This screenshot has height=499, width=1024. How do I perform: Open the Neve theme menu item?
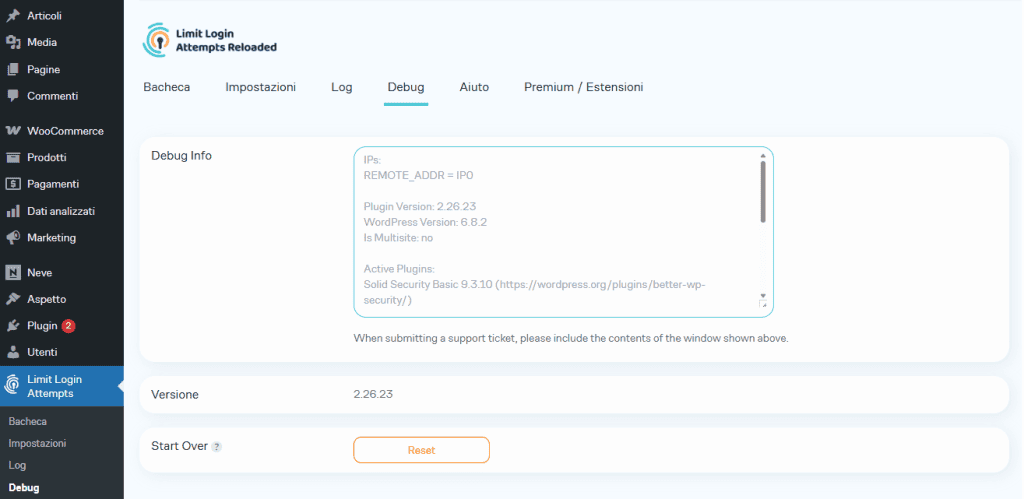click(x=39, y=272)
